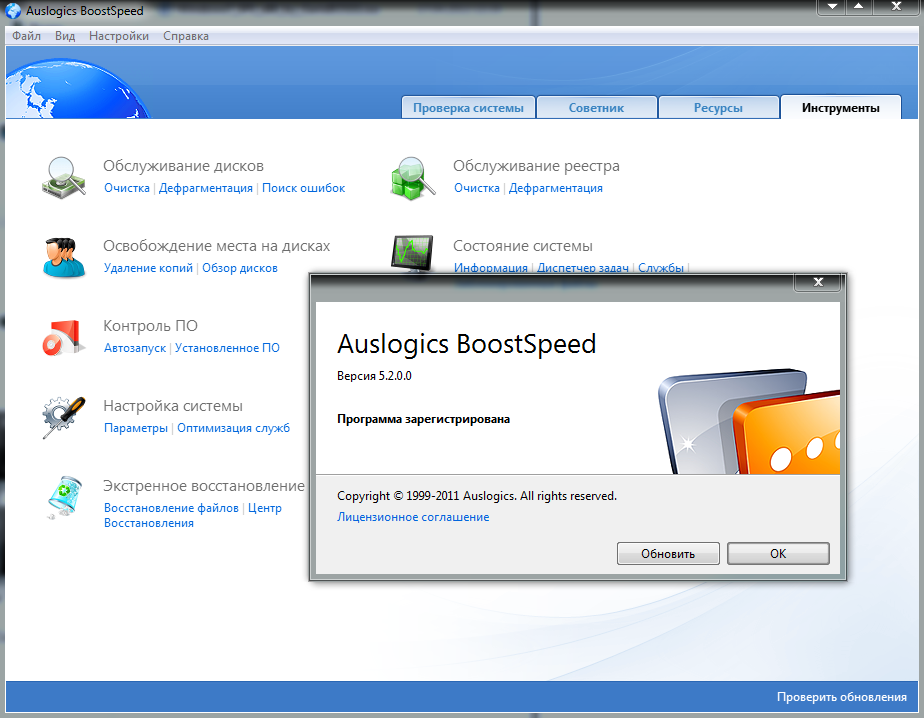Click Дефрагментация under Обслуживание реестра
The image size is (924, 718).
[556, 188]
